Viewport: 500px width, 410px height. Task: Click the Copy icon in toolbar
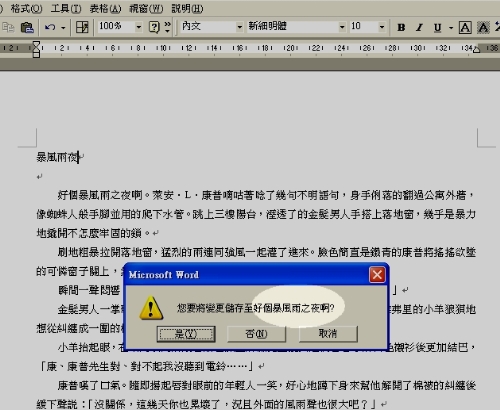(8, 27)
